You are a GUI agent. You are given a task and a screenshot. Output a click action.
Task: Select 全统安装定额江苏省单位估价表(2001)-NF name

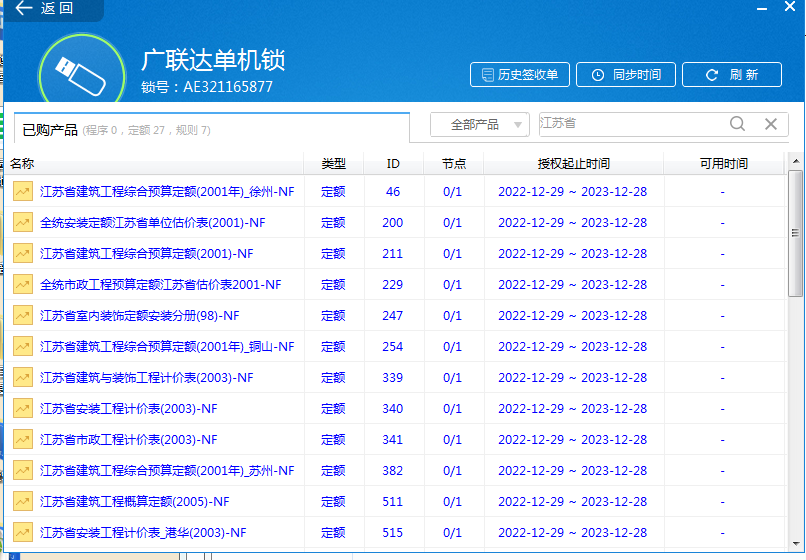[153, 223]
